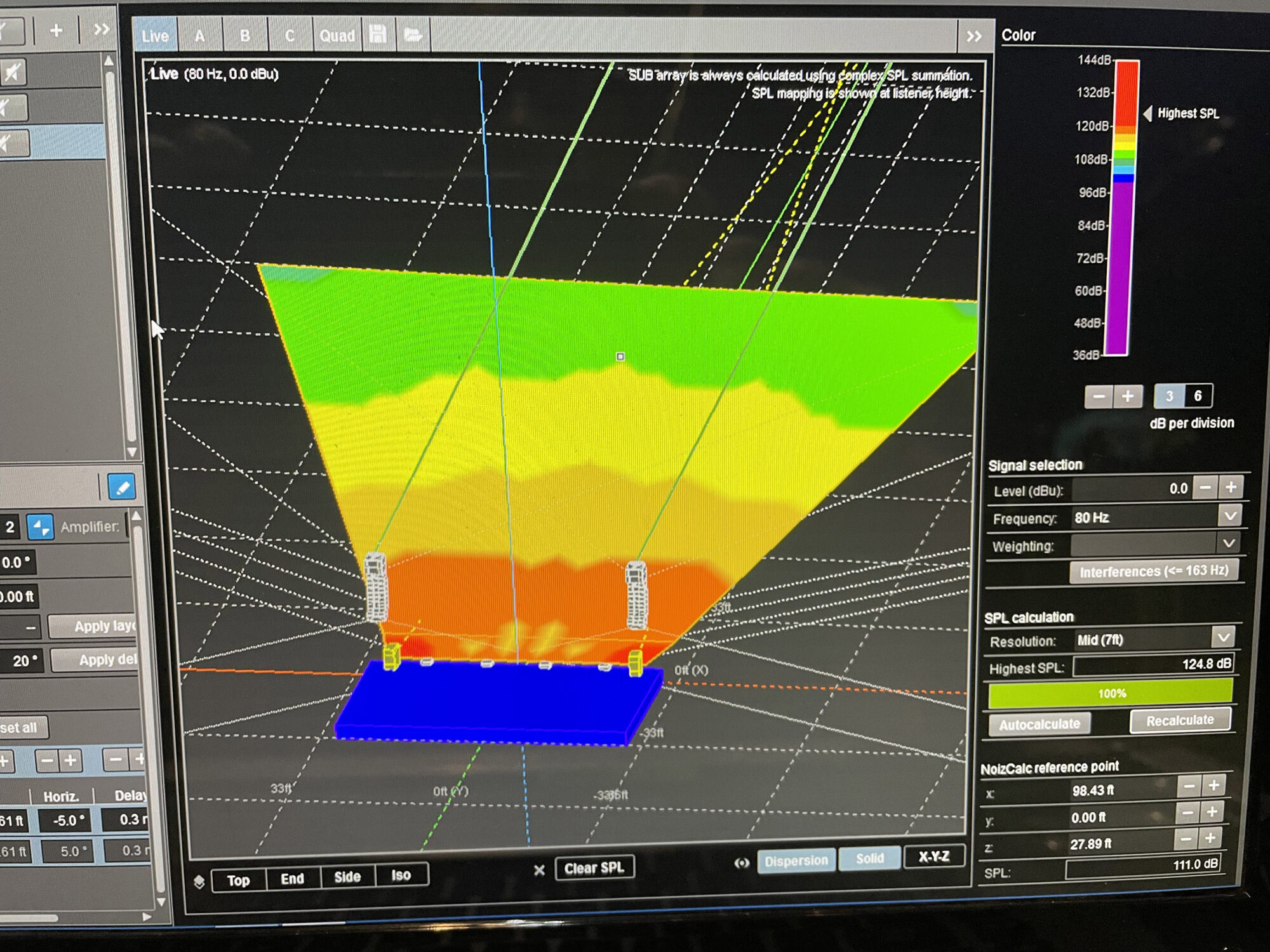Select 6 dB per division option
The width and height of the screenshot is (1270, 952).
pos(1197,396)
